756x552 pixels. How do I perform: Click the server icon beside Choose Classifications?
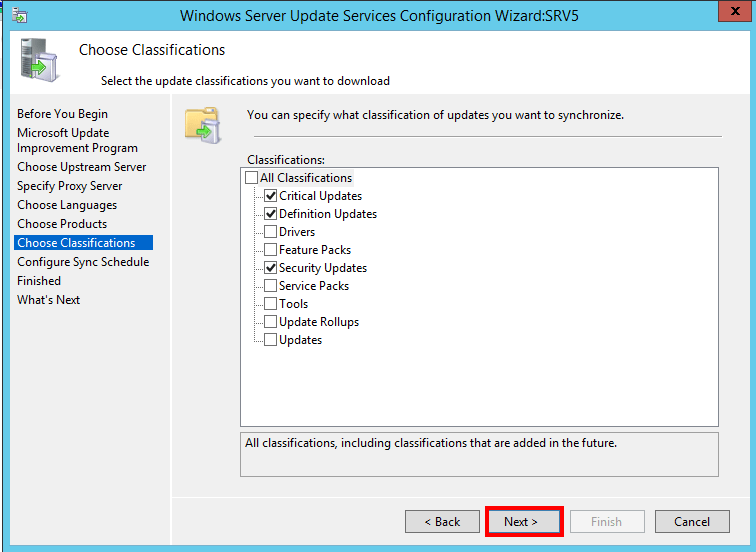point(40,60)
